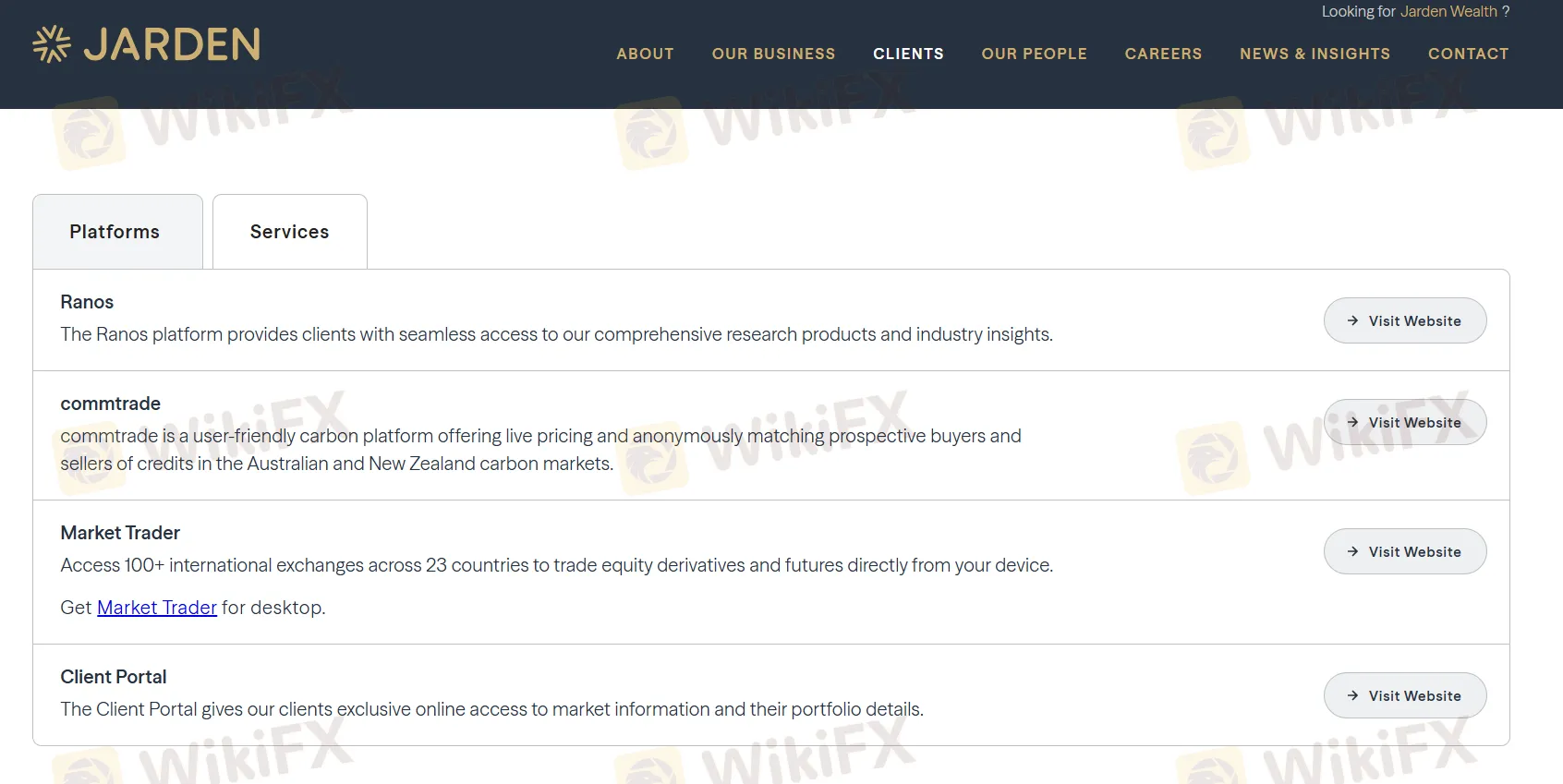Click the Client Portal description sentence
This screenshot has width=1563, height=784.
click(491, 709)
